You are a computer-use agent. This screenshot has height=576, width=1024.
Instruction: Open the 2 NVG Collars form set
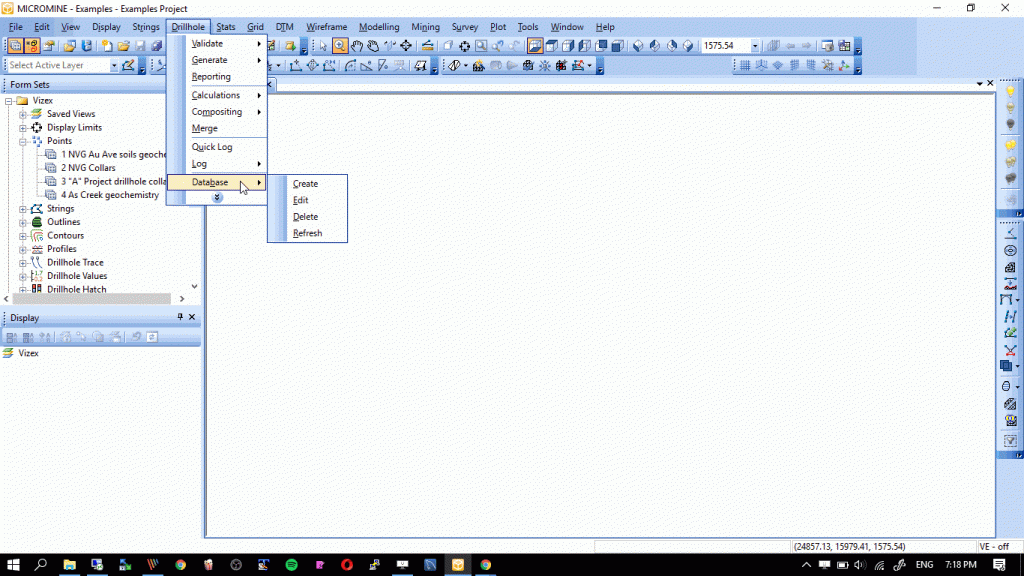[x=88, y=168]
